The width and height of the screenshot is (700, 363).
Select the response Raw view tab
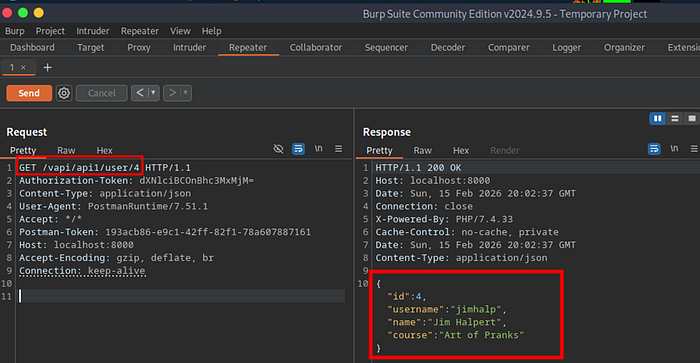click(x=422, y=150)
